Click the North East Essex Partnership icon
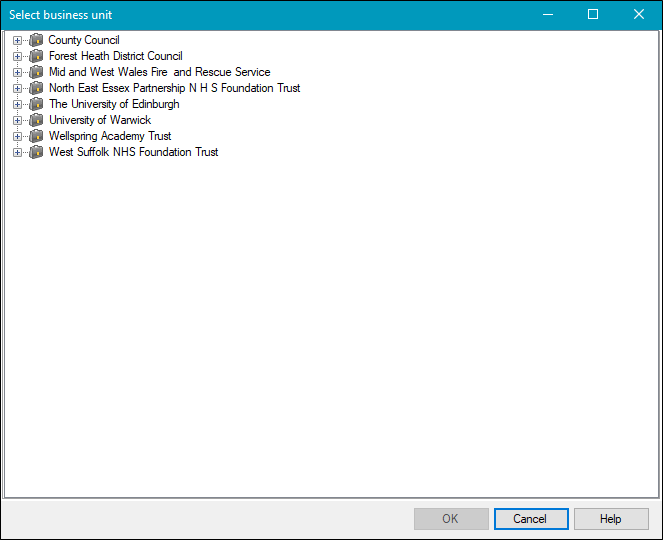This screenshot has width=663, height=540. tap(36, 88)
